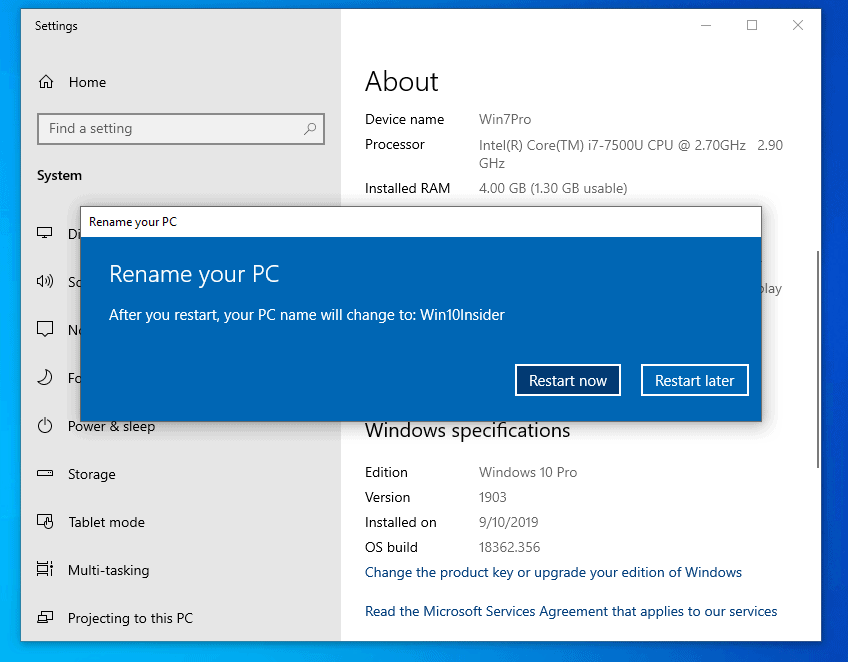Open the Change the product key link
The image size is (848, 662).
[x=553, y=572]
